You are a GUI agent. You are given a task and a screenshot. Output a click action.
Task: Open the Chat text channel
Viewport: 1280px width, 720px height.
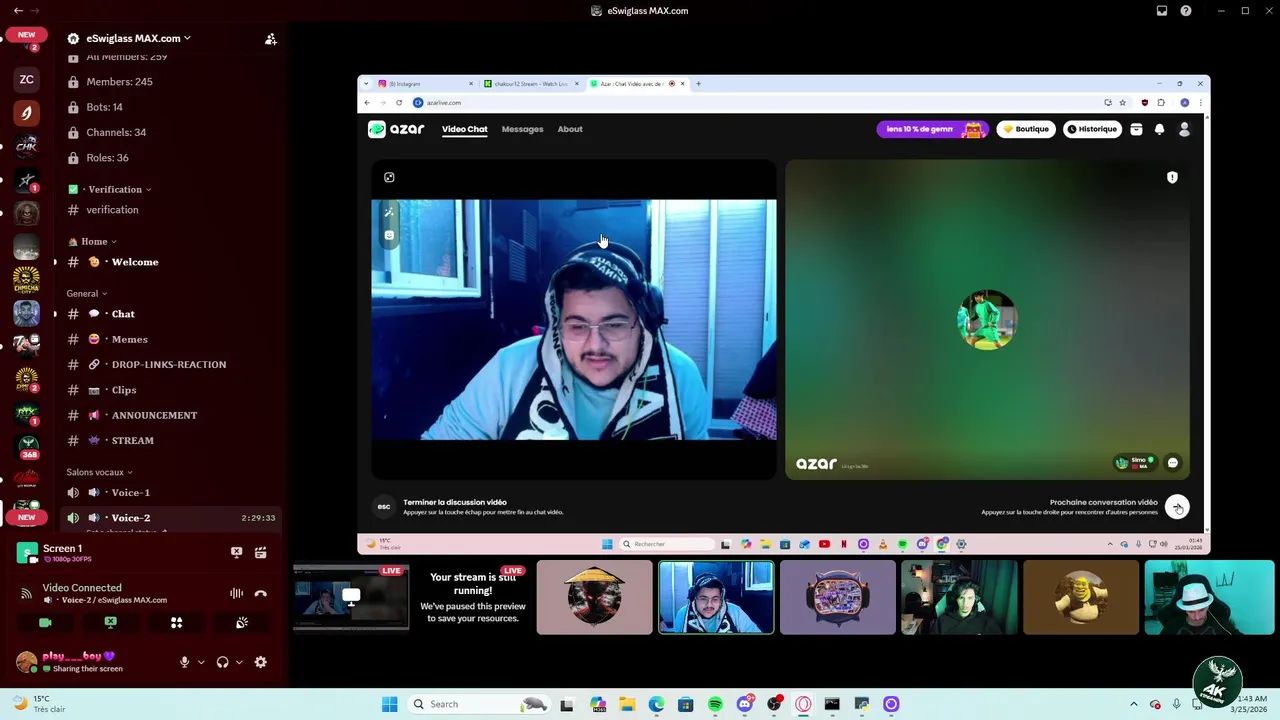click(170, 314)
